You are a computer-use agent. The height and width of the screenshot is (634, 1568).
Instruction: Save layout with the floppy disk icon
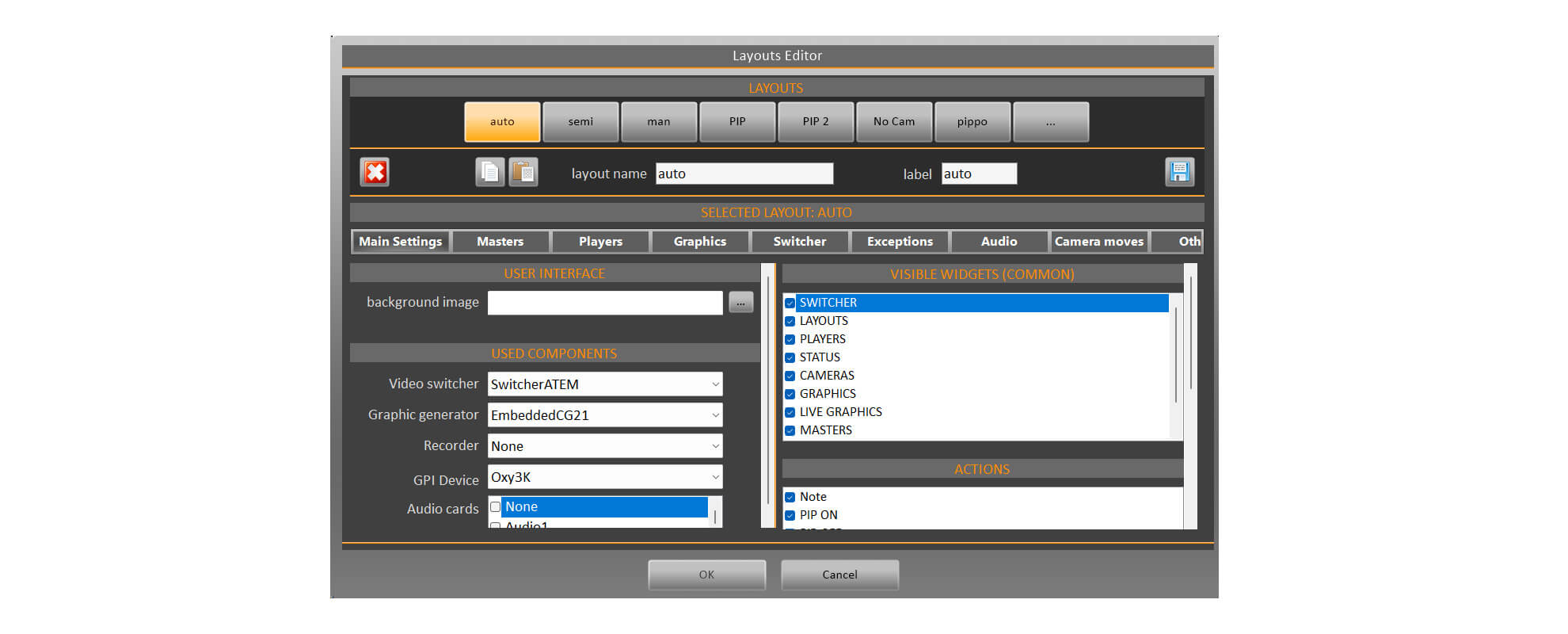point(1179,172)
